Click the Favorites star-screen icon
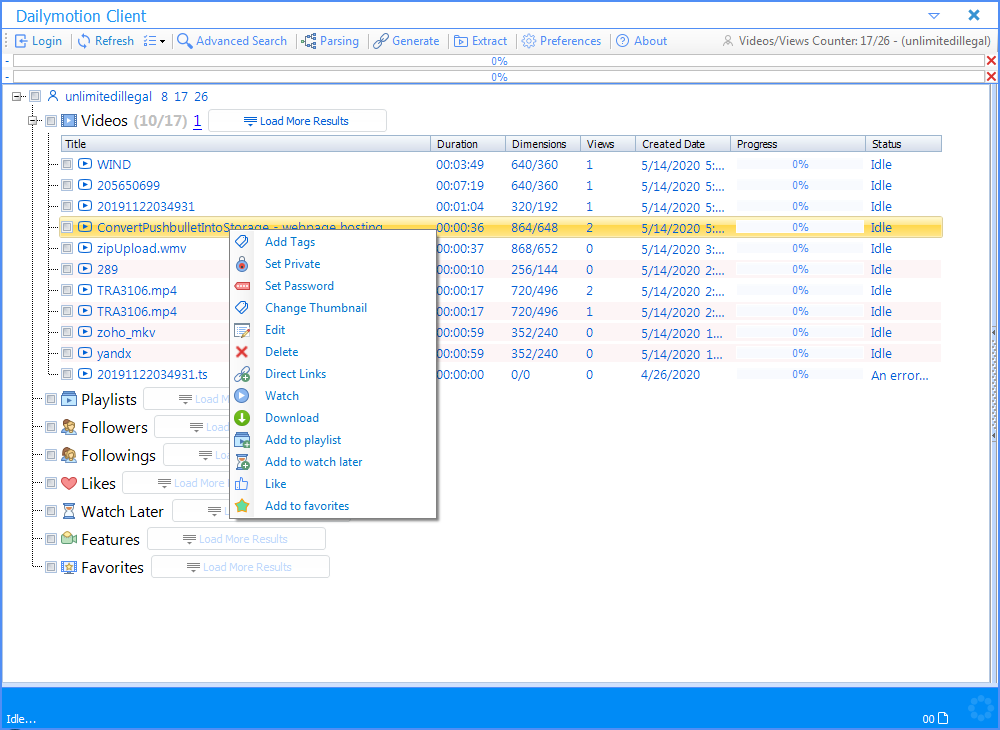The height and width of the screenshot is (730, 1000). click(x=69, y=567)
